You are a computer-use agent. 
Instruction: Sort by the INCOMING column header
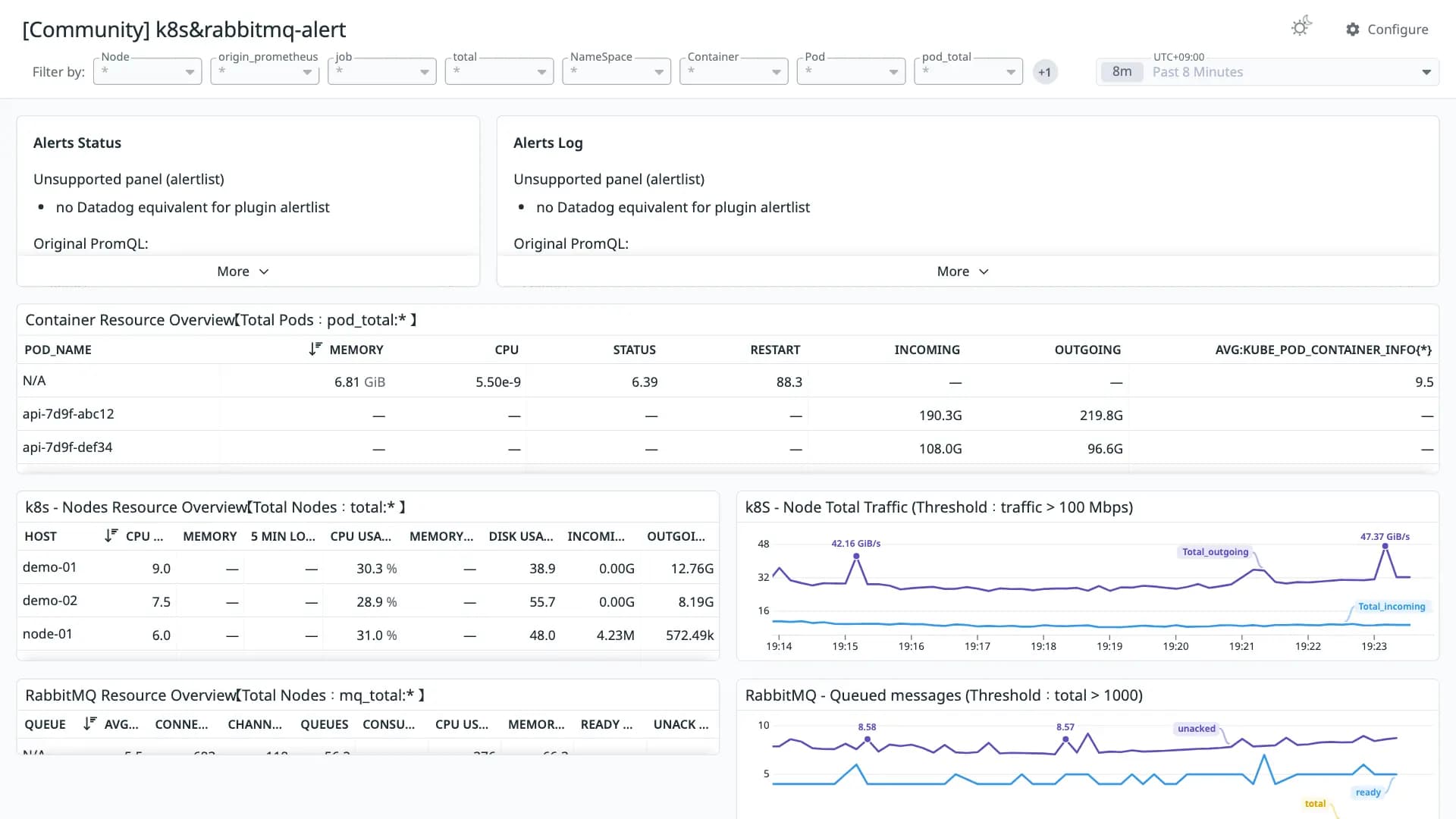coord(927,350)
